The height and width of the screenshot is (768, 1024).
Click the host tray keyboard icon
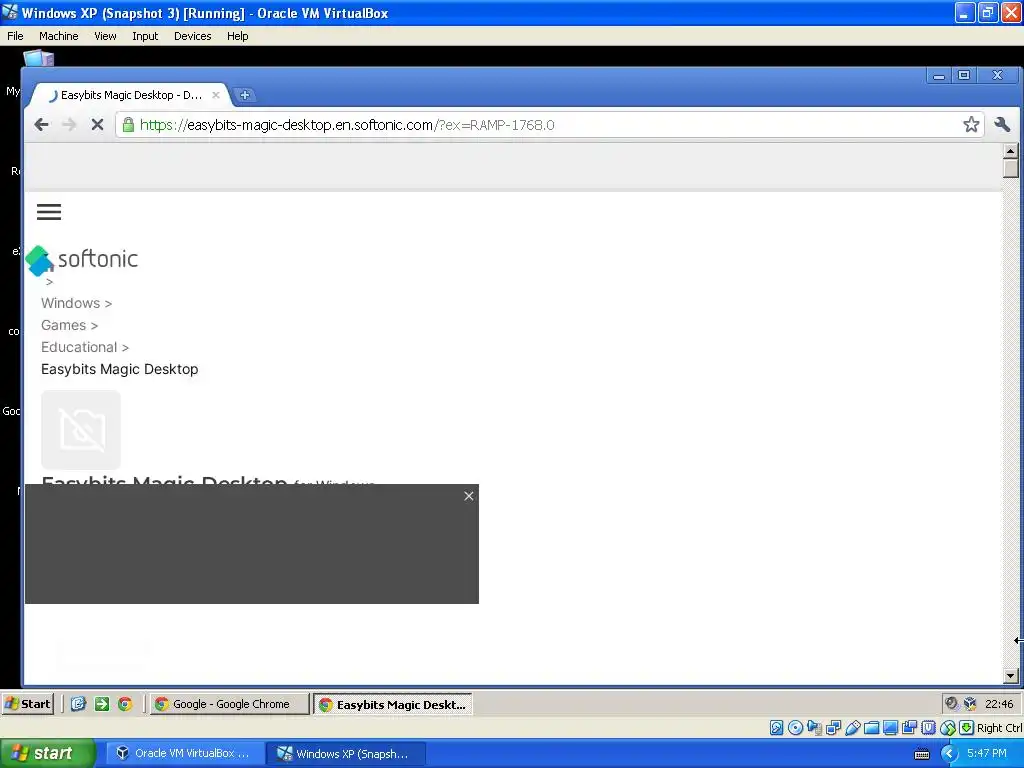(x=922, y=754)
